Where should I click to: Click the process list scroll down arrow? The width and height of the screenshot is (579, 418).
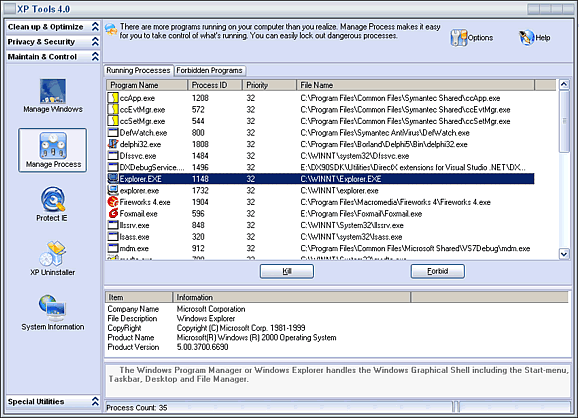[564, 254]
